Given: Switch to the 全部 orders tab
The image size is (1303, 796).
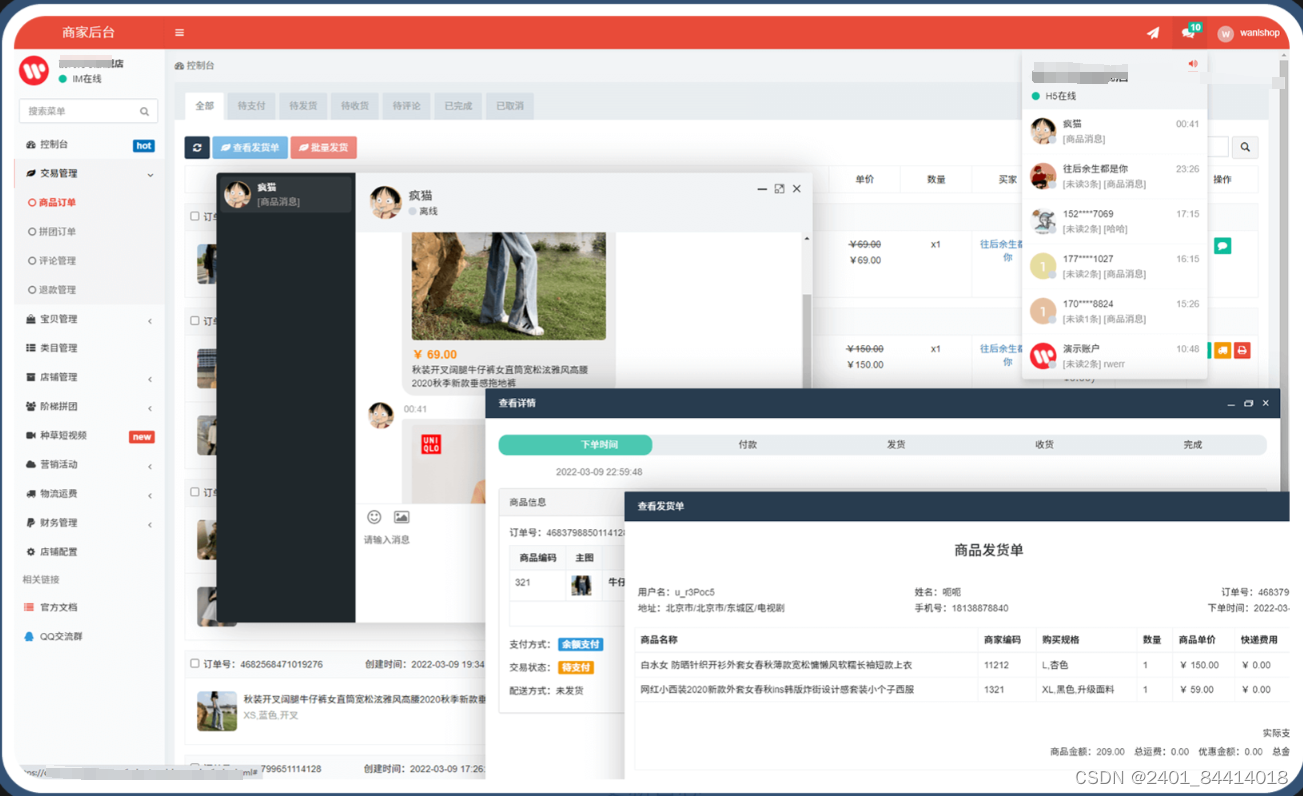Looking at the screenshot, I should [204, 105].
